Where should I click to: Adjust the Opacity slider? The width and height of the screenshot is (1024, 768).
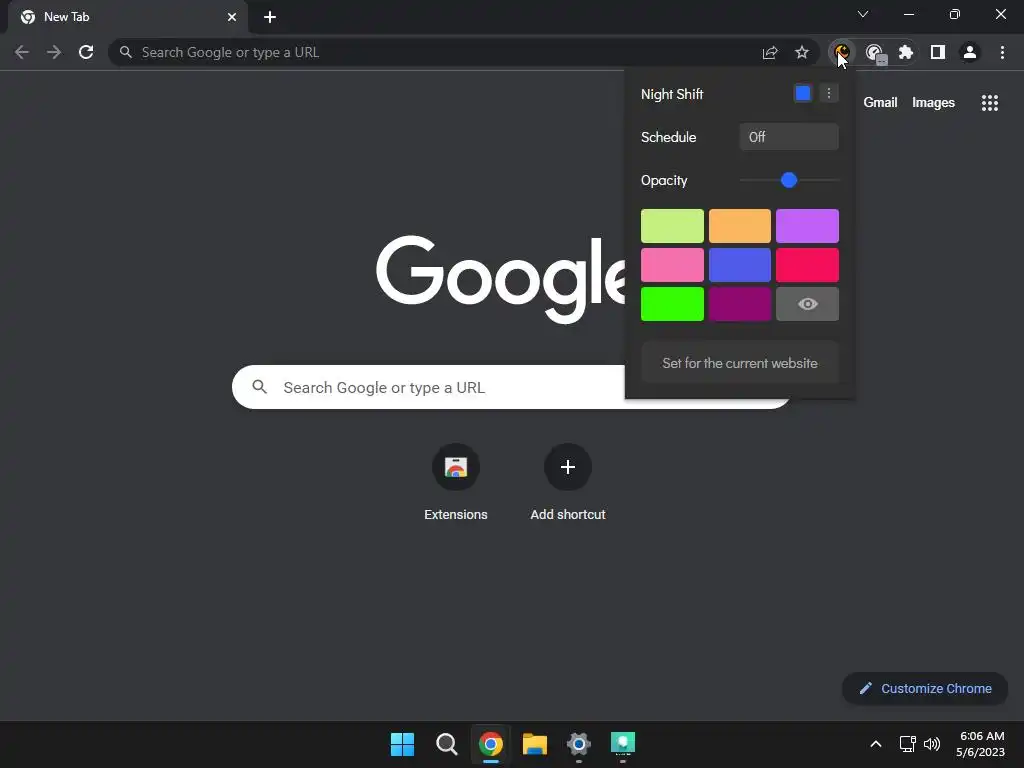tap(789, 180)
